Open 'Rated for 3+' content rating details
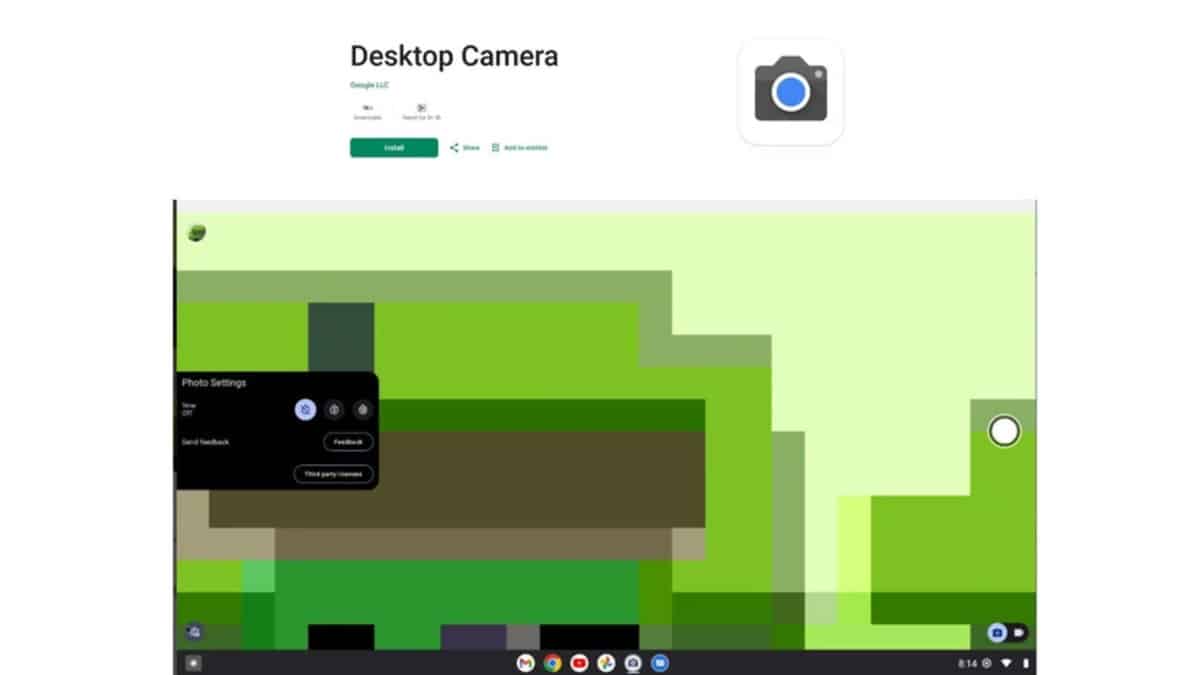The image size is (1199, 675). 421,110
